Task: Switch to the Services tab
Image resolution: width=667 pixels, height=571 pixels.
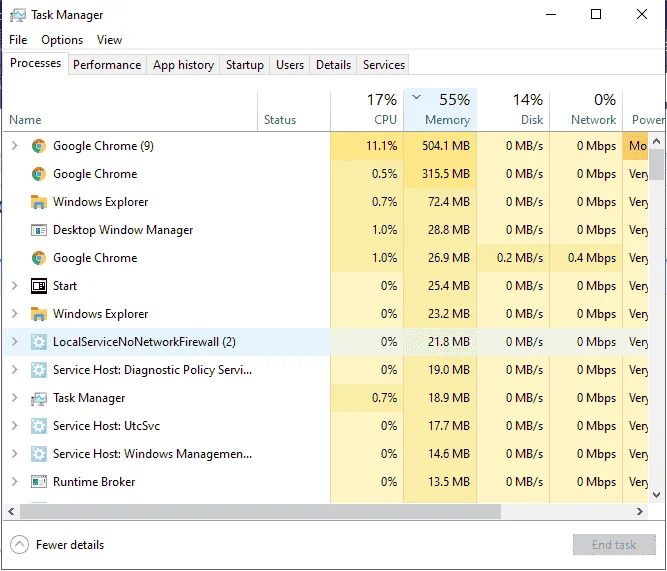Action: [384, 65]
